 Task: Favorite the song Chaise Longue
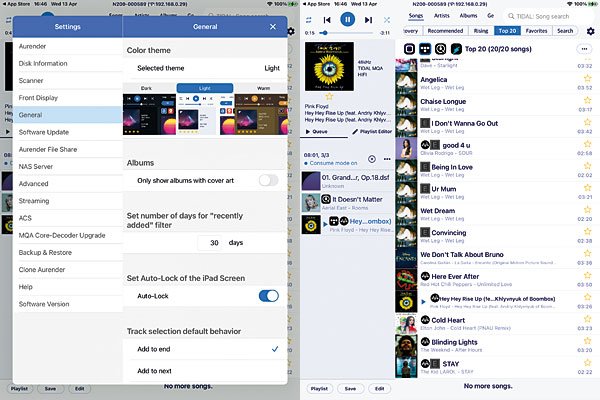587,100
